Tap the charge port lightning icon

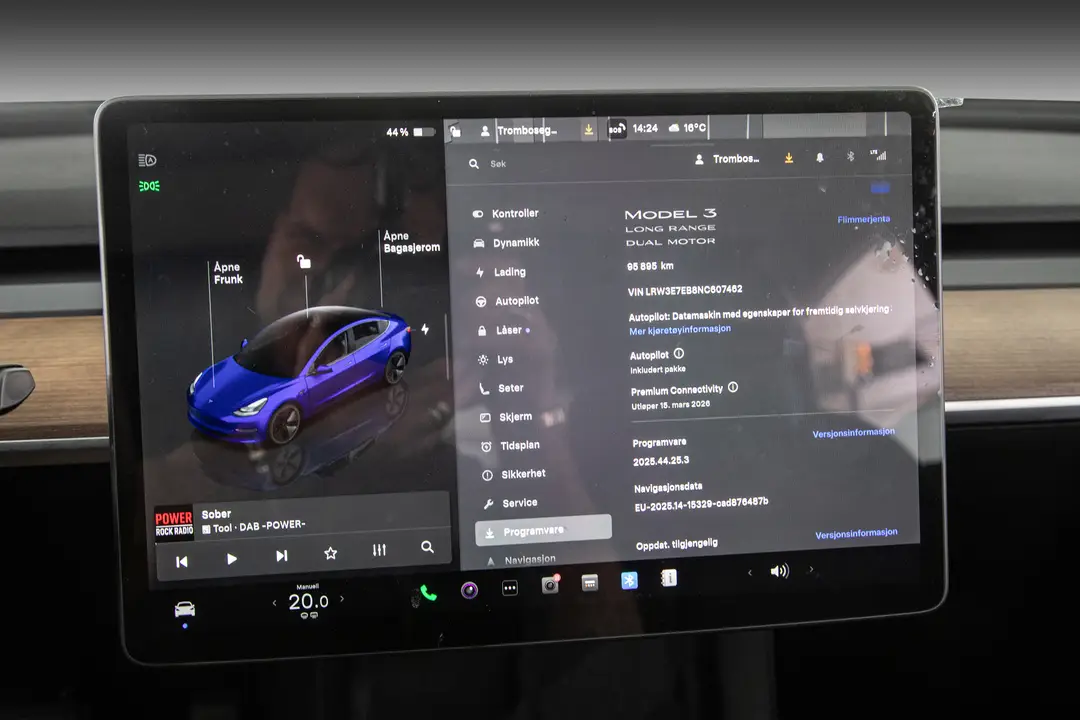[x=425, y=329]
